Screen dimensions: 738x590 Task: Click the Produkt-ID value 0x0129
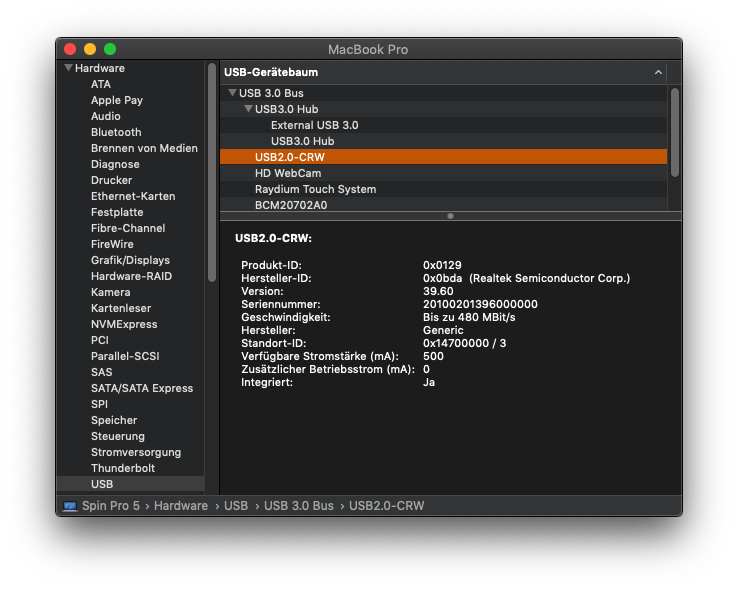[442, 265]
